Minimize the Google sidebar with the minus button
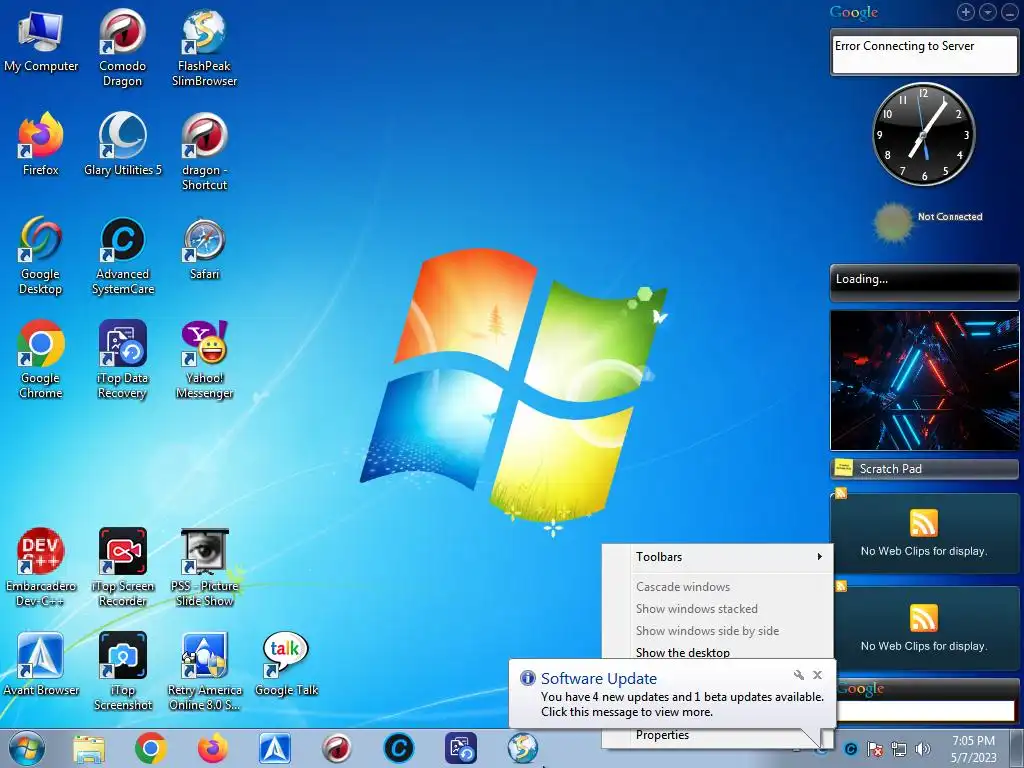 [1010, 12]
